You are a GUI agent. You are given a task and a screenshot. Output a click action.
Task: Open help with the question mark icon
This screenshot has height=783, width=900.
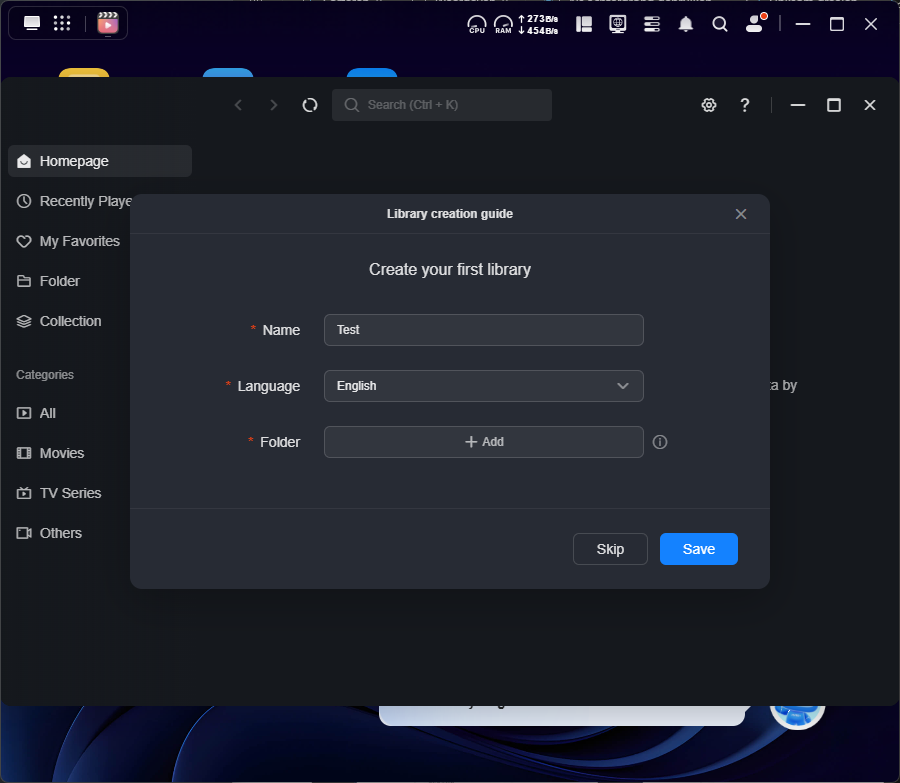(745, 105)
